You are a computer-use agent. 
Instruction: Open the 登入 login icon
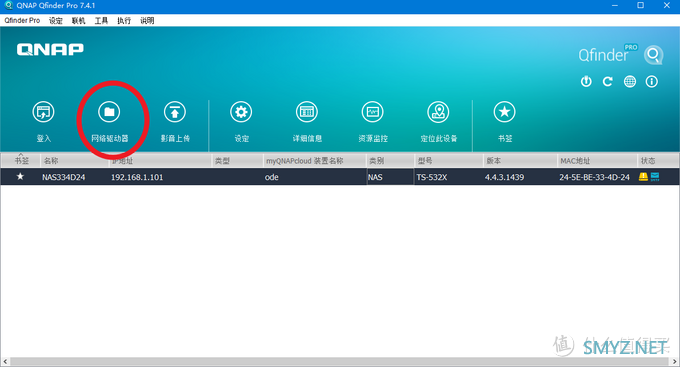click(x=43, y=112)
